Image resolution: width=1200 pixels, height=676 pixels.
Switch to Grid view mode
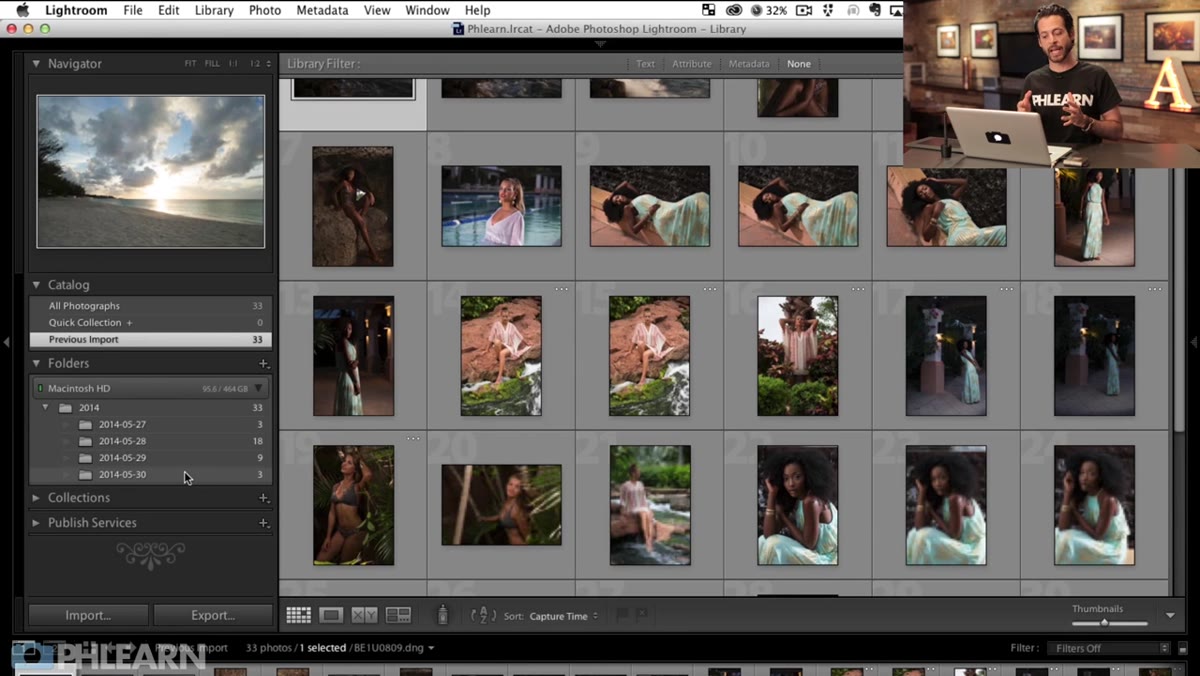(298, 615)
